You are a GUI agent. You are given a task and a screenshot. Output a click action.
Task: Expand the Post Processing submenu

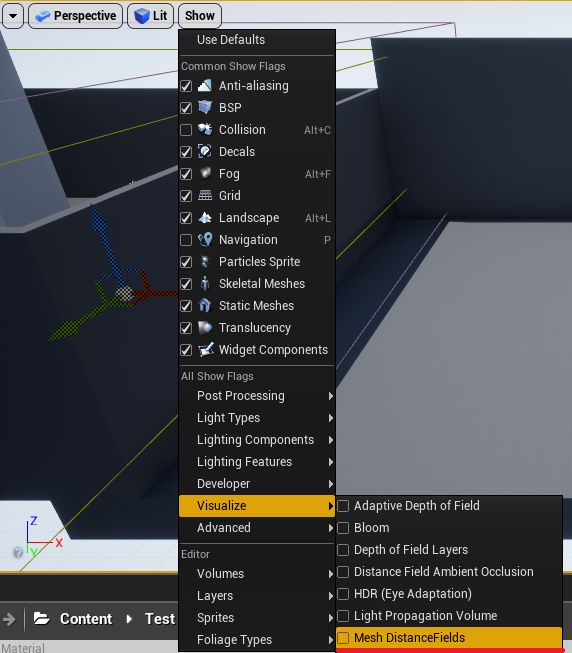[257, 396]
